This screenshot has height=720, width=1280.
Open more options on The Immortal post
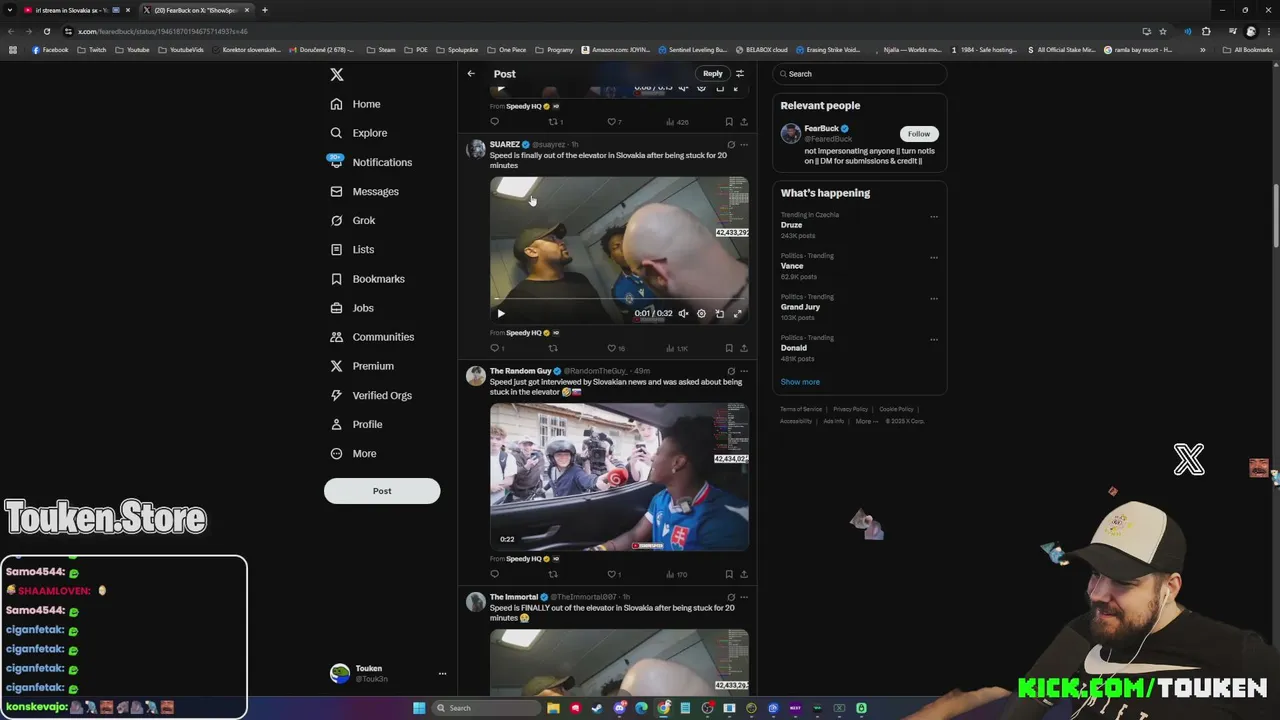tap(743, 597)
